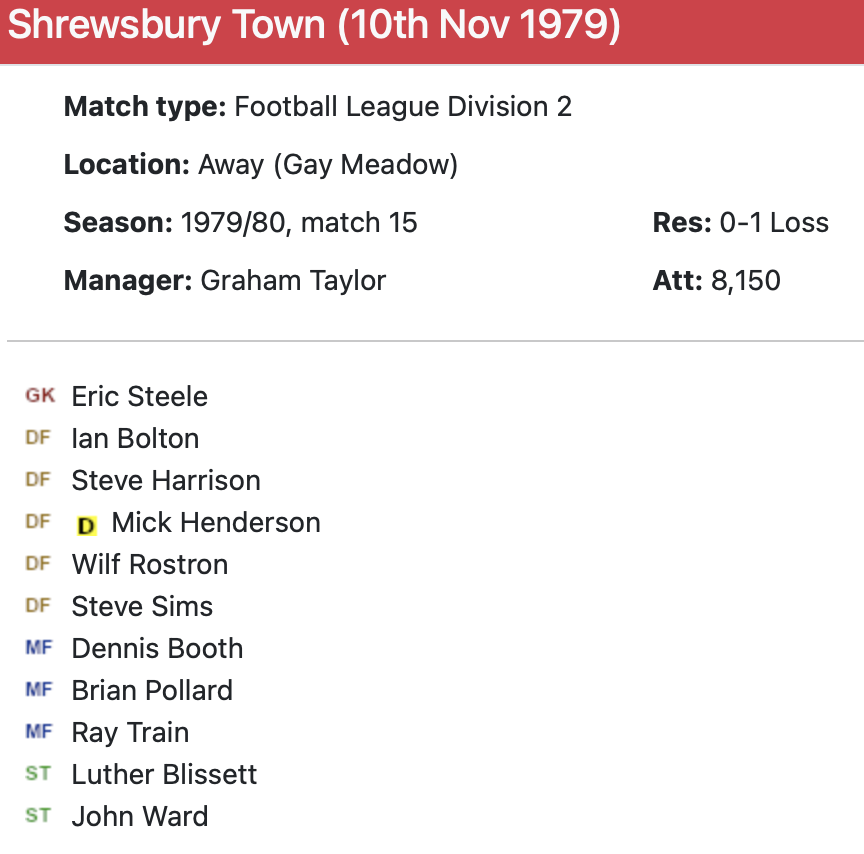
Task: Select player Mick Henderson
Action: point(216,522)
